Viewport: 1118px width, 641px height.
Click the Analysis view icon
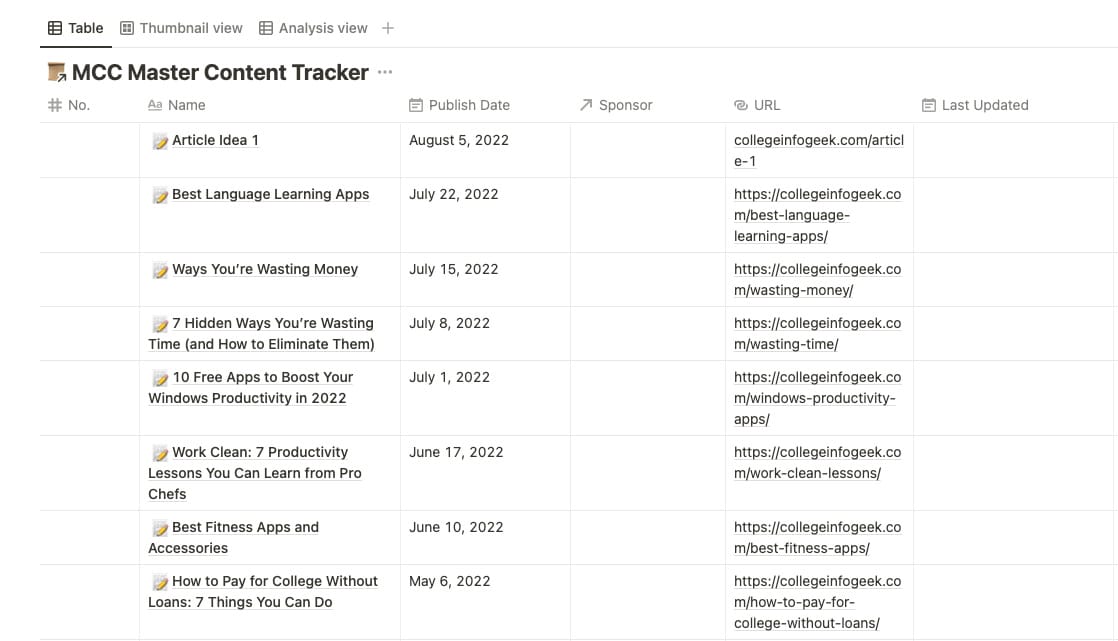(266, 27)
